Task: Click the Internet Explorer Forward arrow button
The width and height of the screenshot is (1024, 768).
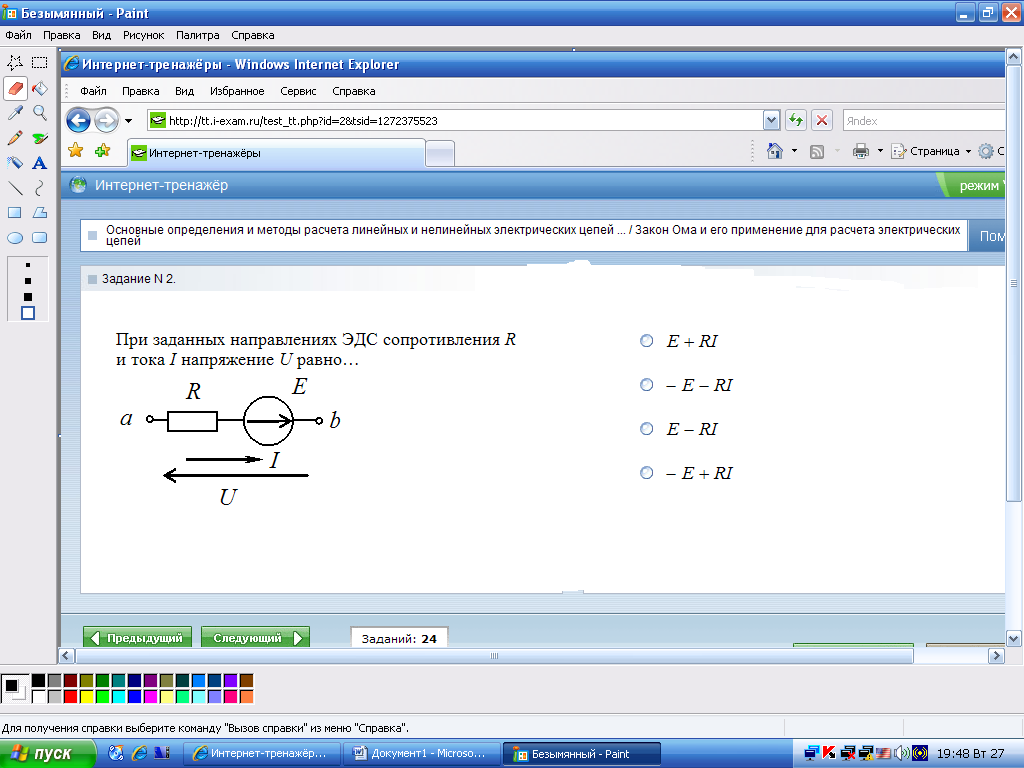Action: [106, 121]
